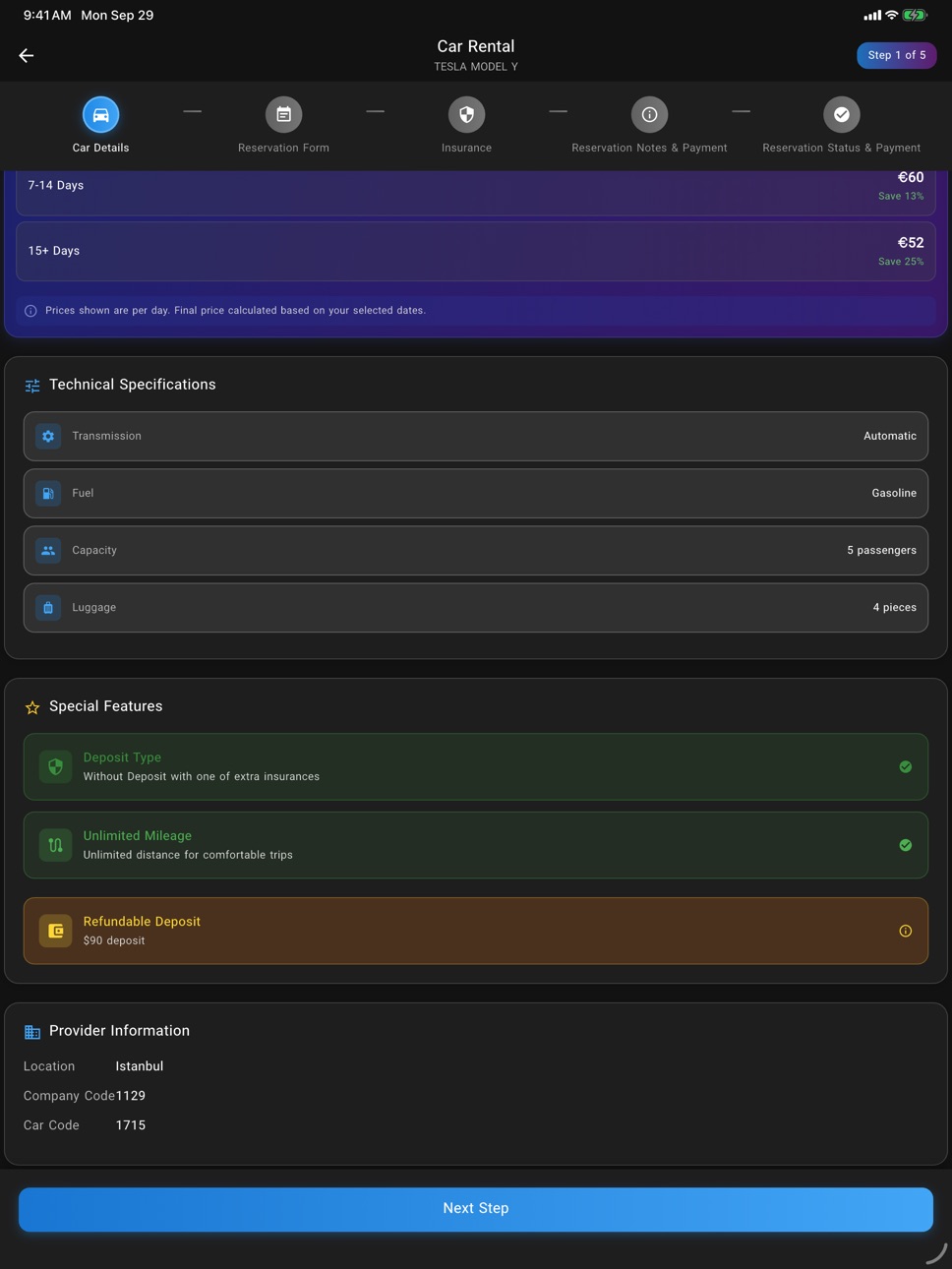
Task: Open Reservation Notes & Payment info icon
Action: [649, 115]
